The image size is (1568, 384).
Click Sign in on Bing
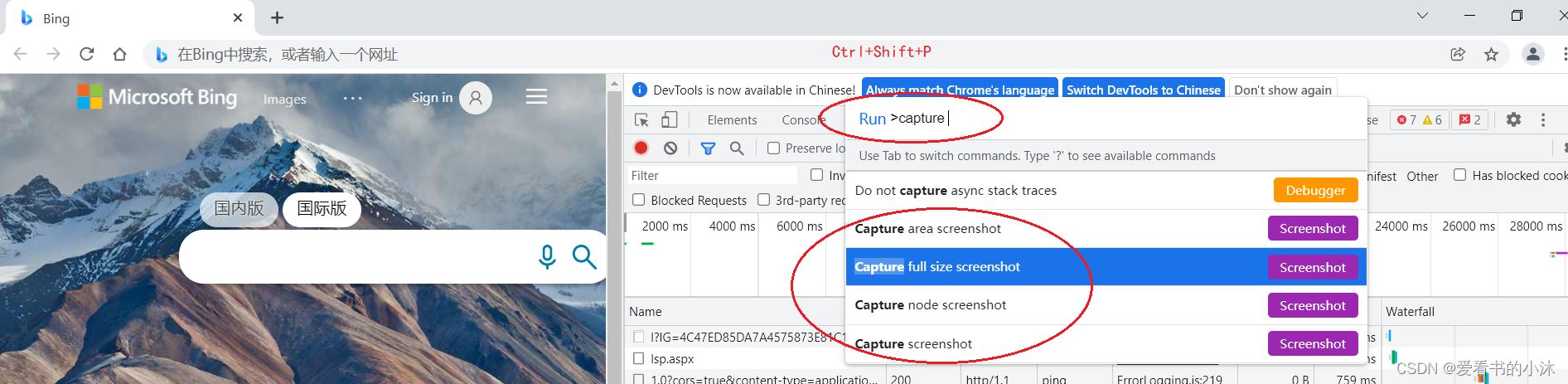click(x=432, y=98)
